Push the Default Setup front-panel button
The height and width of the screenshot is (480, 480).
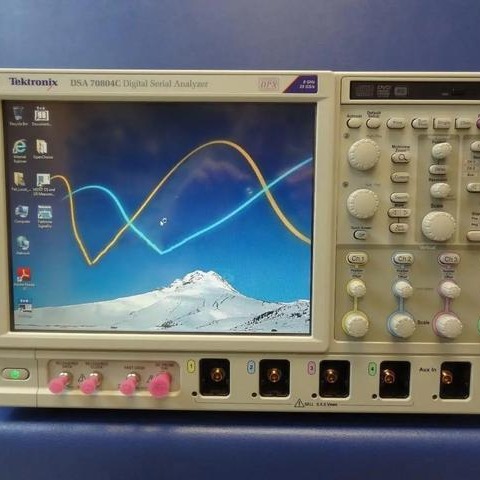click(x=373, y=123)
